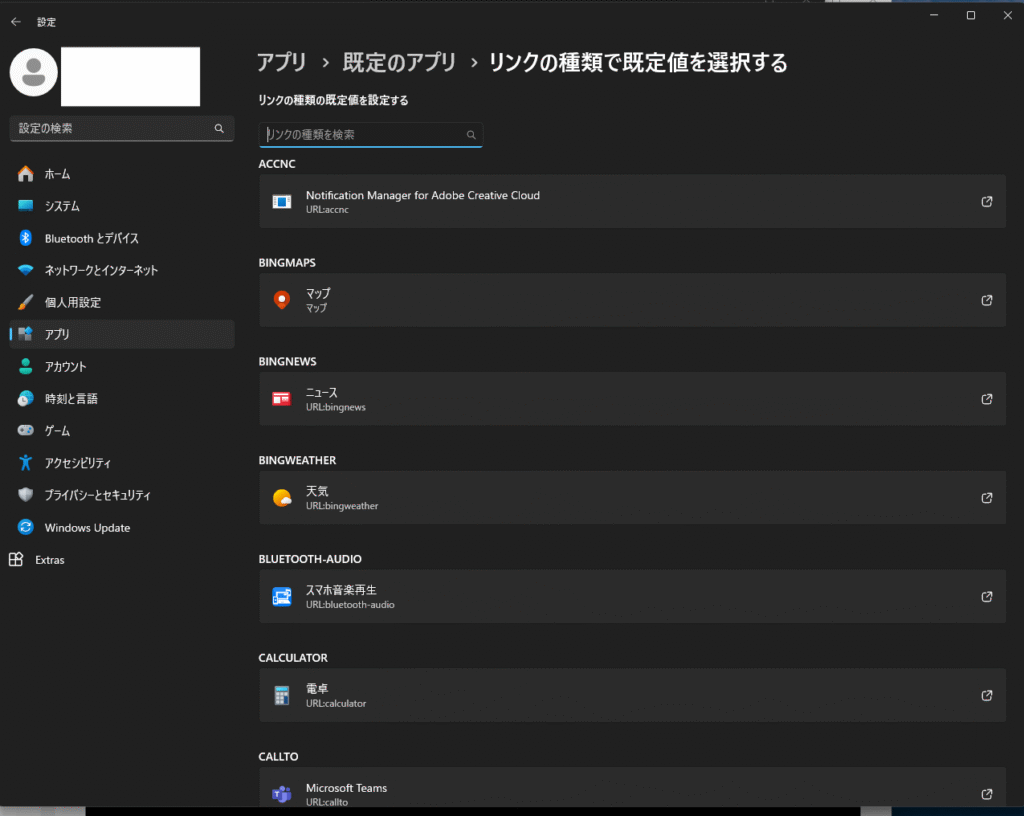Click the 天気 weather app icon
This screenshot has height=816, width=1024.
(281, 498)
